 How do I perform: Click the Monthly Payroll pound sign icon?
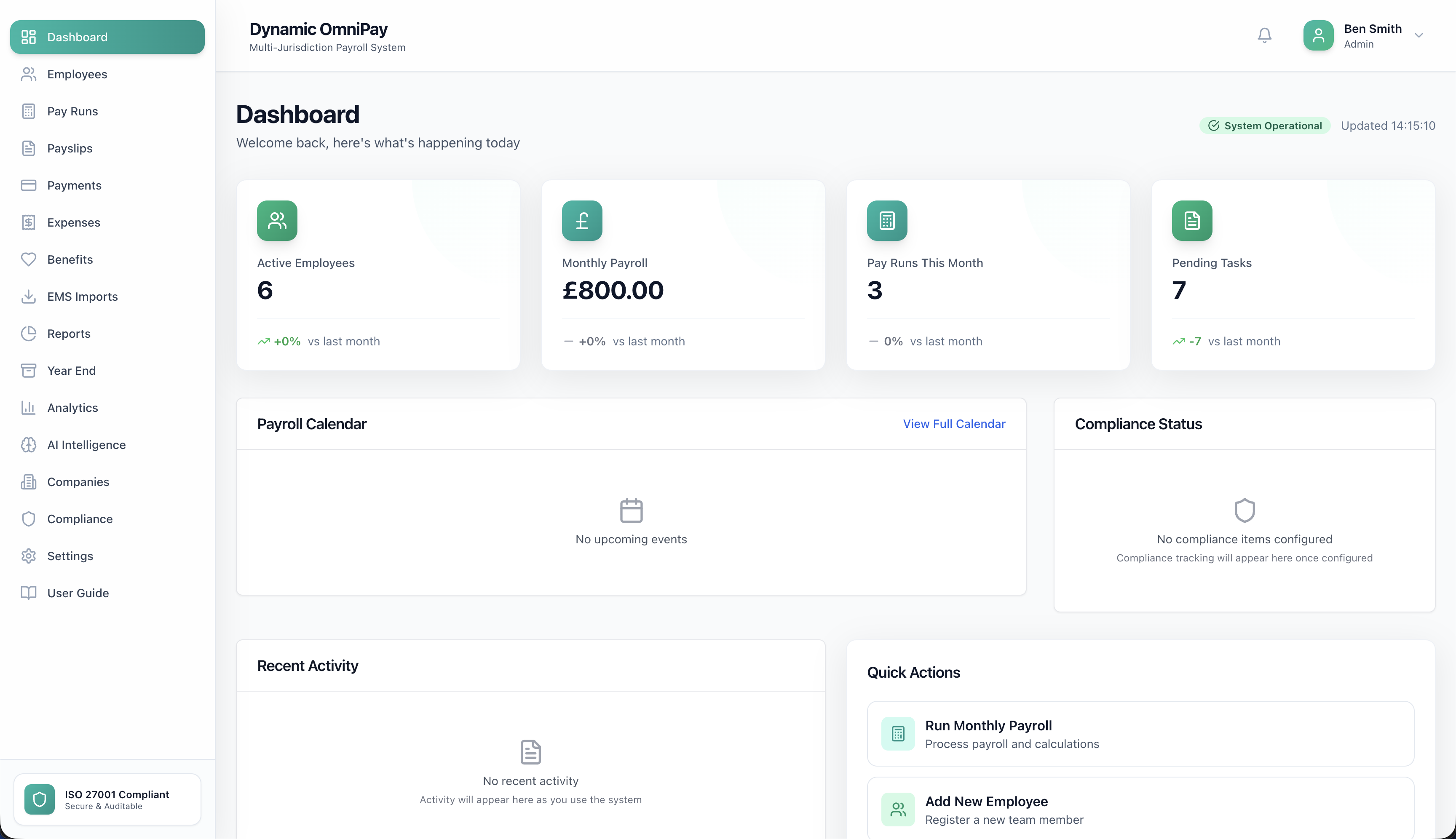pos(582,221)
